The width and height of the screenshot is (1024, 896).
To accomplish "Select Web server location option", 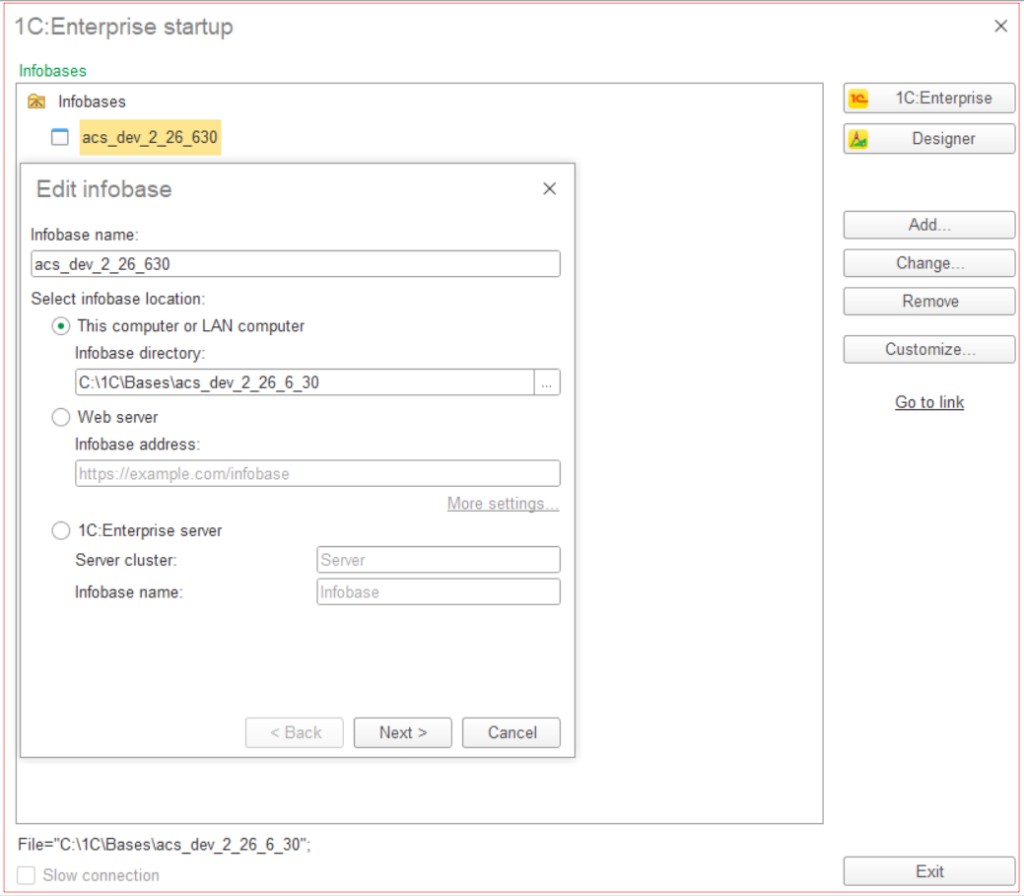I will (61, 417).
